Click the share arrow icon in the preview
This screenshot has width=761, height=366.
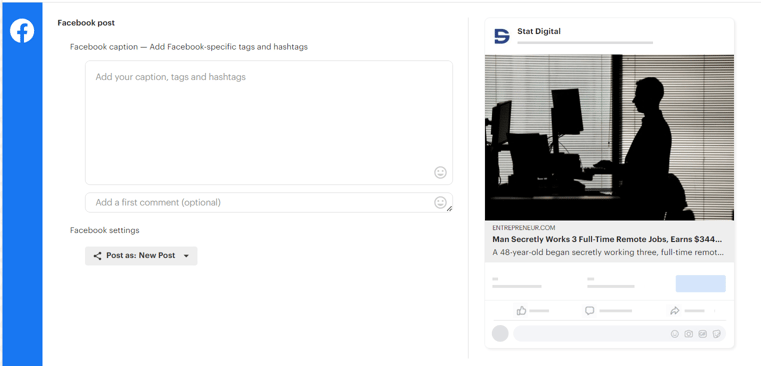[x=675, y=311]
